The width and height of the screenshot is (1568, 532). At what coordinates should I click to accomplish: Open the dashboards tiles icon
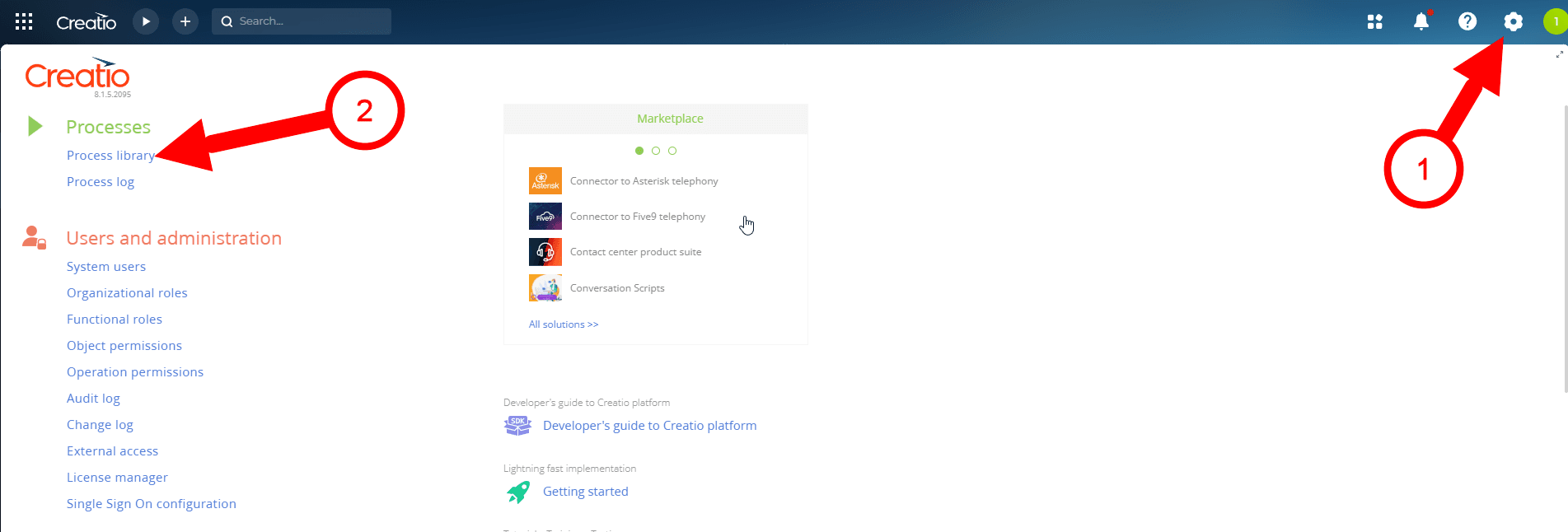pos(1375,21)
